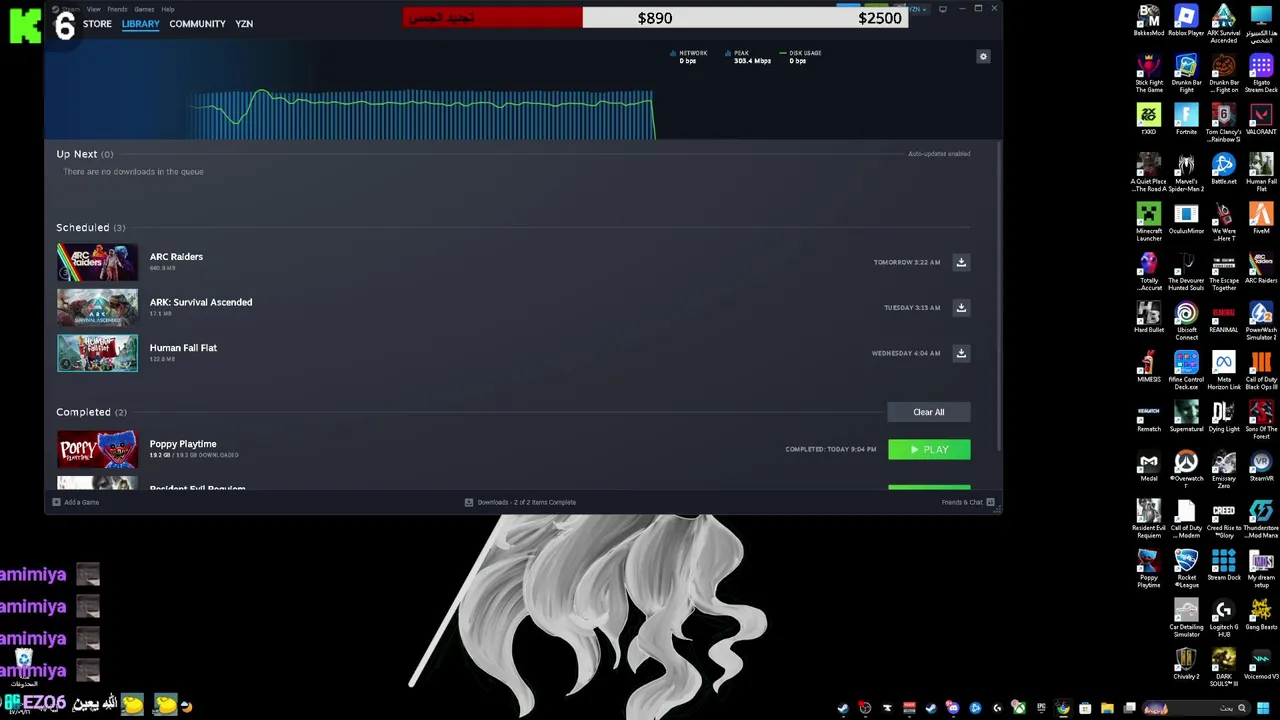The width and height of the screenshot is (1280, 720).
Task: Open the Ubisoft Connect desktop icon
Action: tap(1186, 322)
